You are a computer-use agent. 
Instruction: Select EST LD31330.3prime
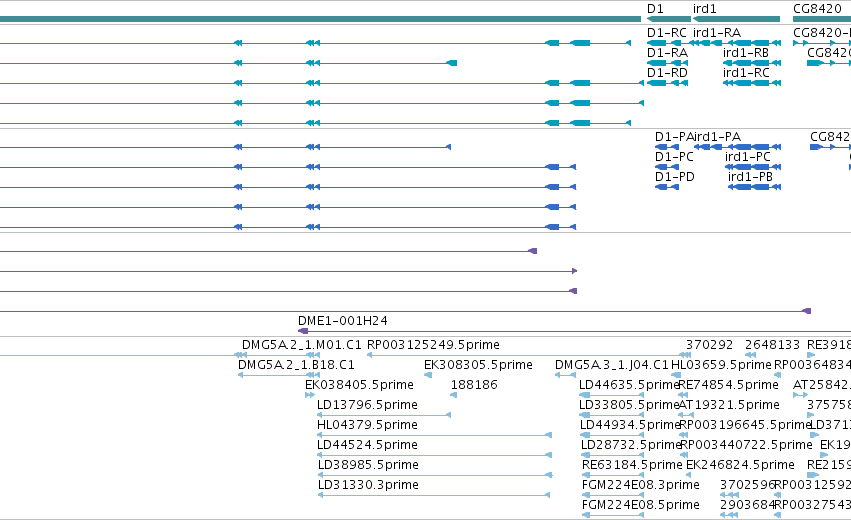(x=368, y=485)
